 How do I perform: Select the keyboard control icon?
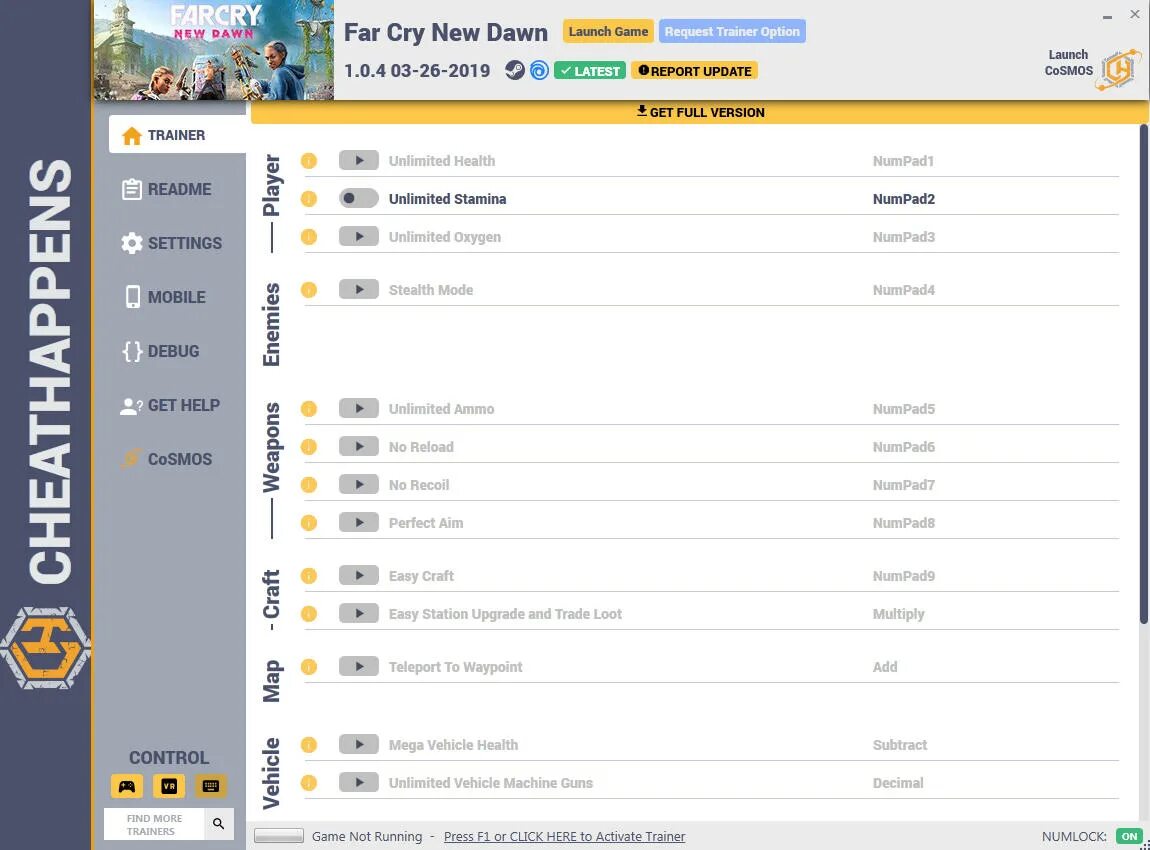tap(211, 786)
